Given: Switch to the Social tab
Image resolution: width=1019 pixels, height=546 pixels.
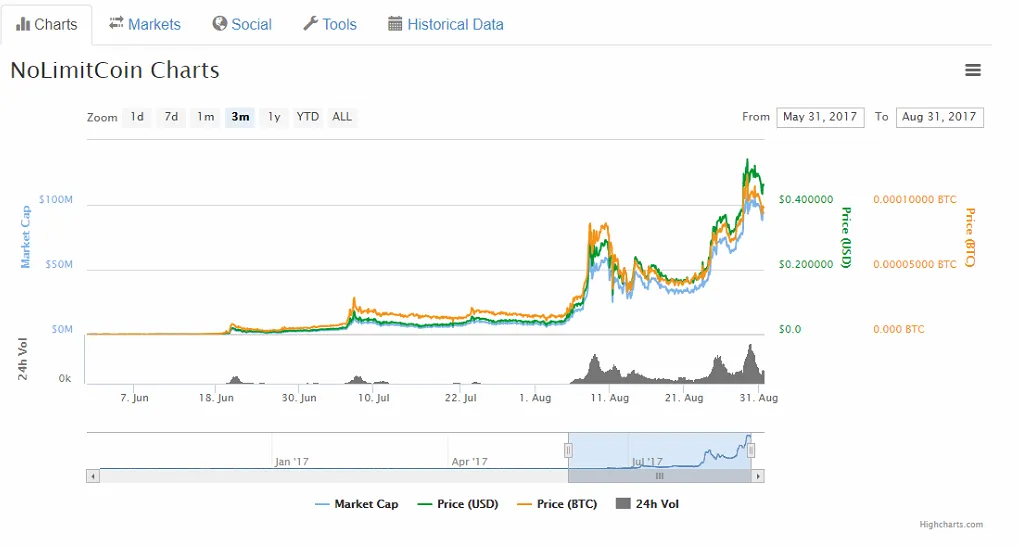Looking at the screenshot, I should point(242,25).
